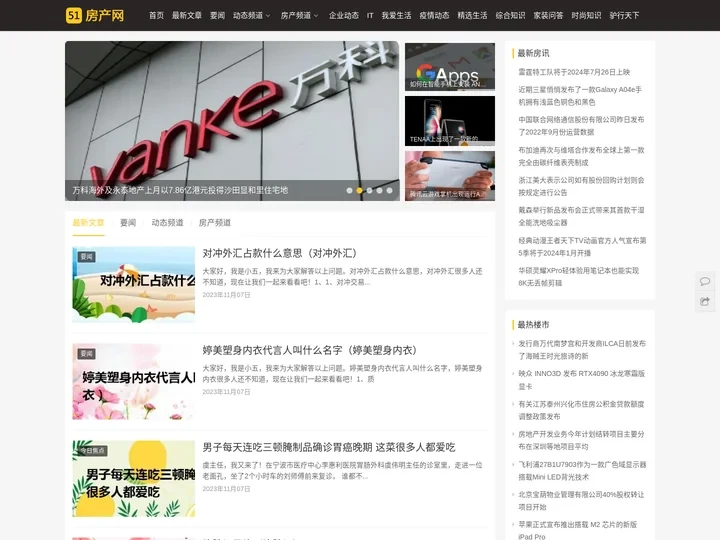Open 对冲外汇占款 article thumbnail
The image size is (720, 540).
[134, 284]
